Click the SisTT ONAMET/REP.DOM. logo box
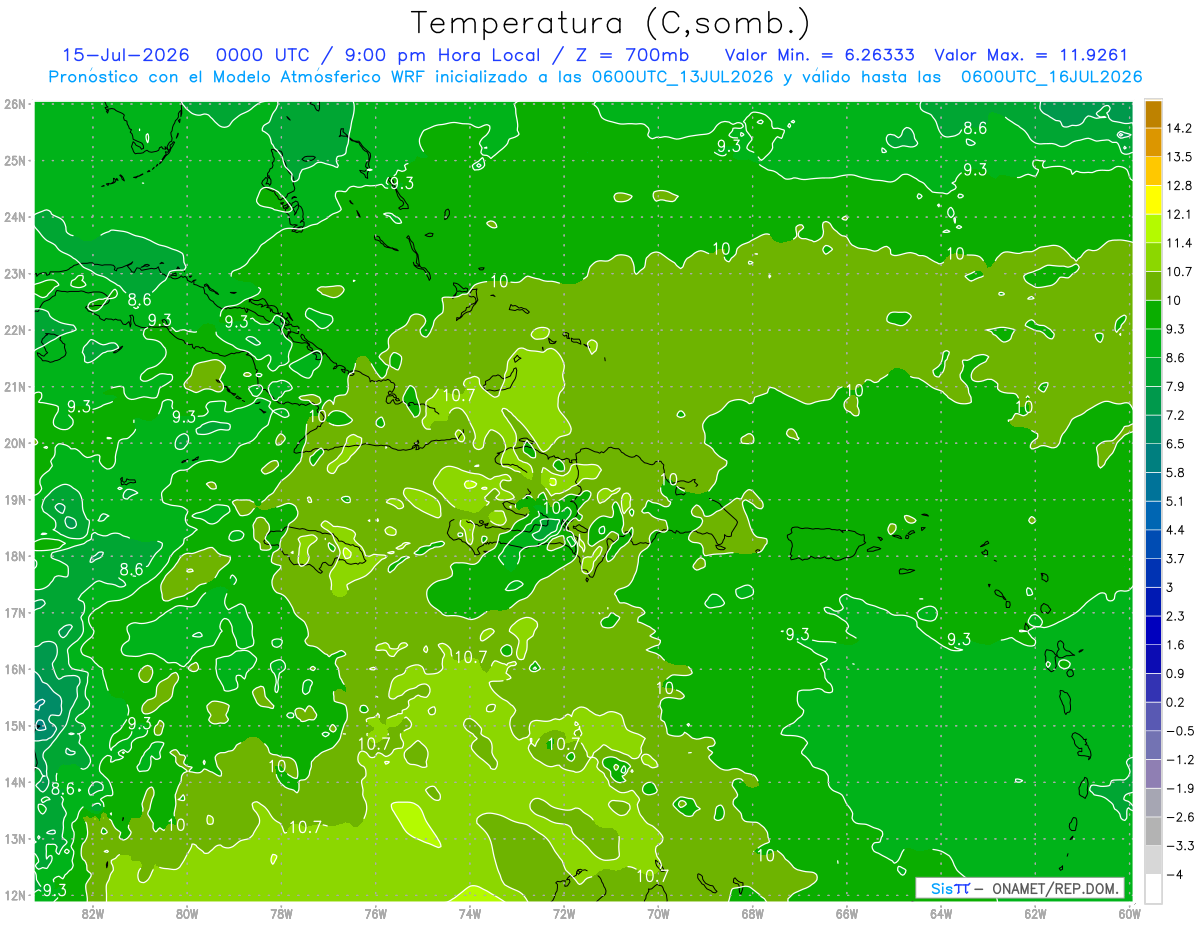1200x927 pixels. click(1020, 888)
